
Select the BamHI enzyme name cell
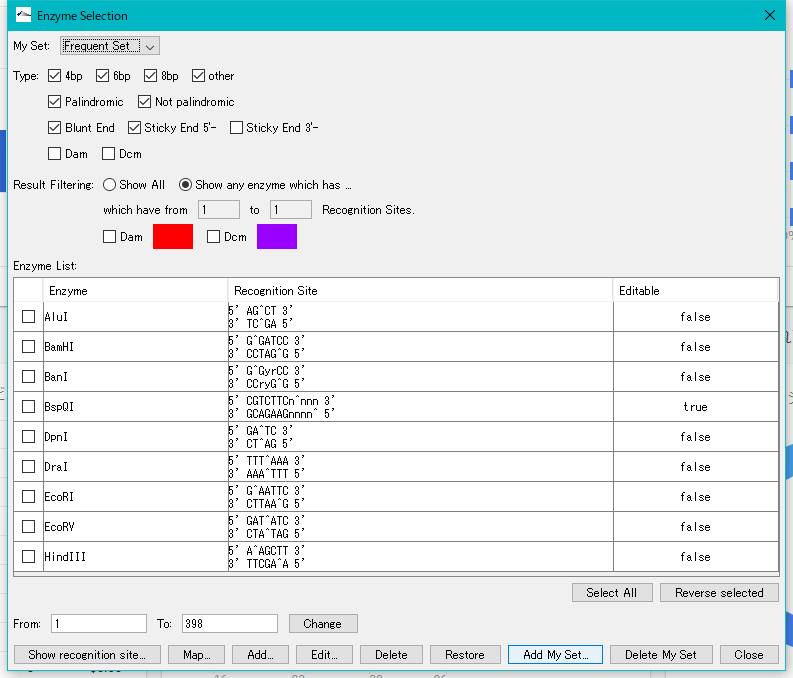point(136,347)
